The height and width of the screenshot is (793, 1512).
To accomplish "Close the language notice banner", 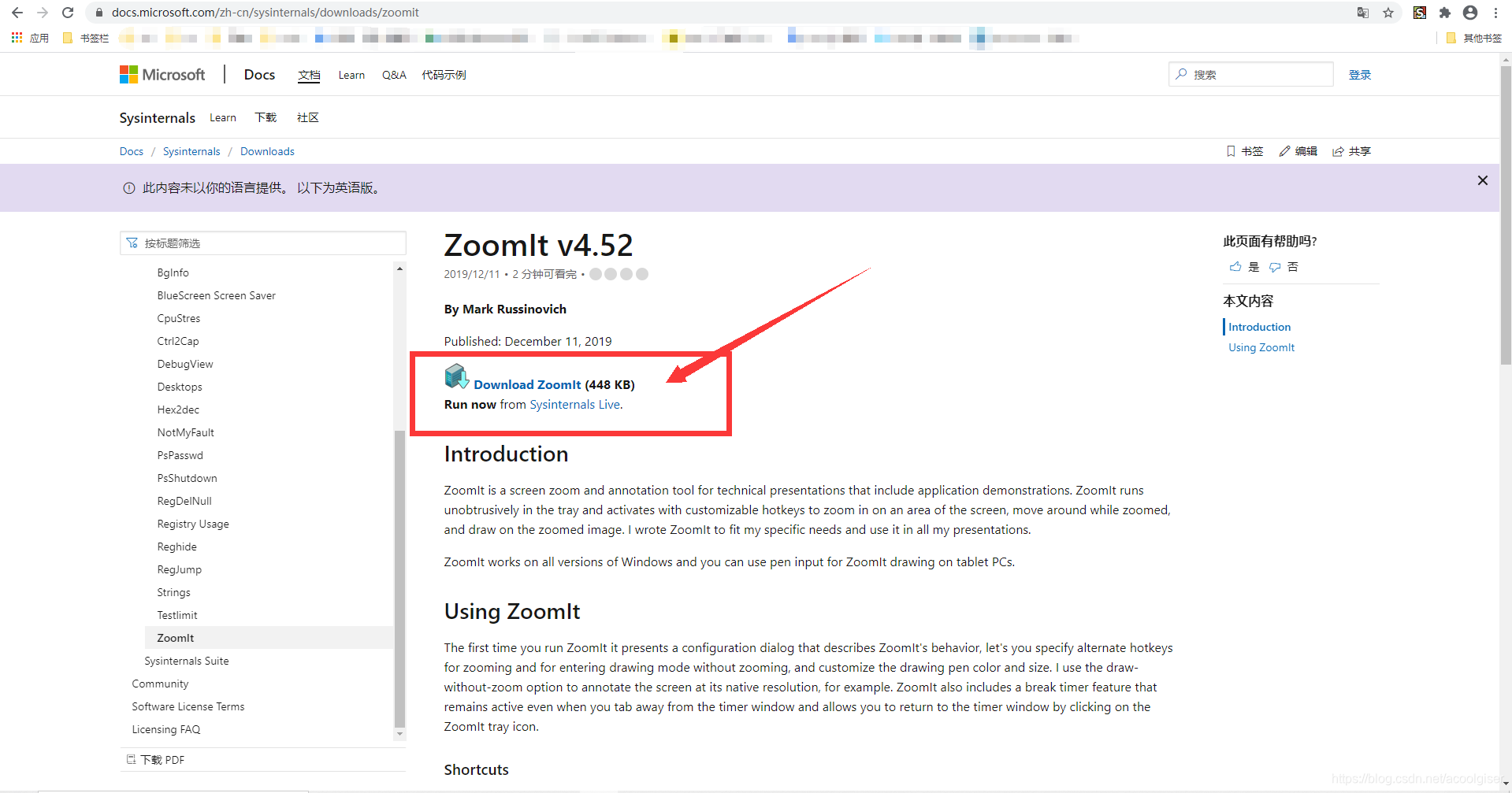I will (x=1483, y=180).
